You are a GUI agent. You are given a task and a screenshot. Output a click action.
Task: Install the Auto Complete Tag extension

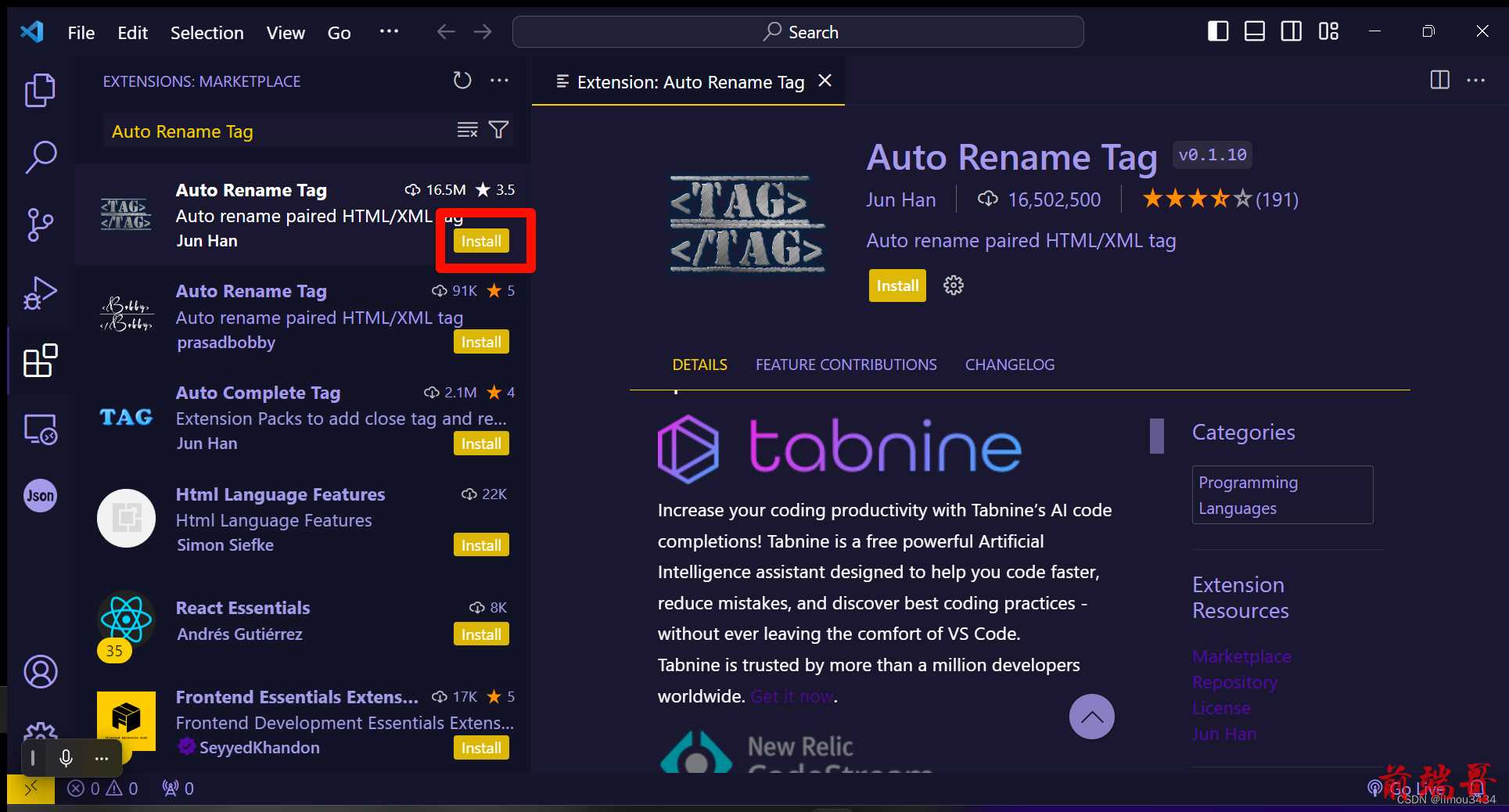(481, 444)
